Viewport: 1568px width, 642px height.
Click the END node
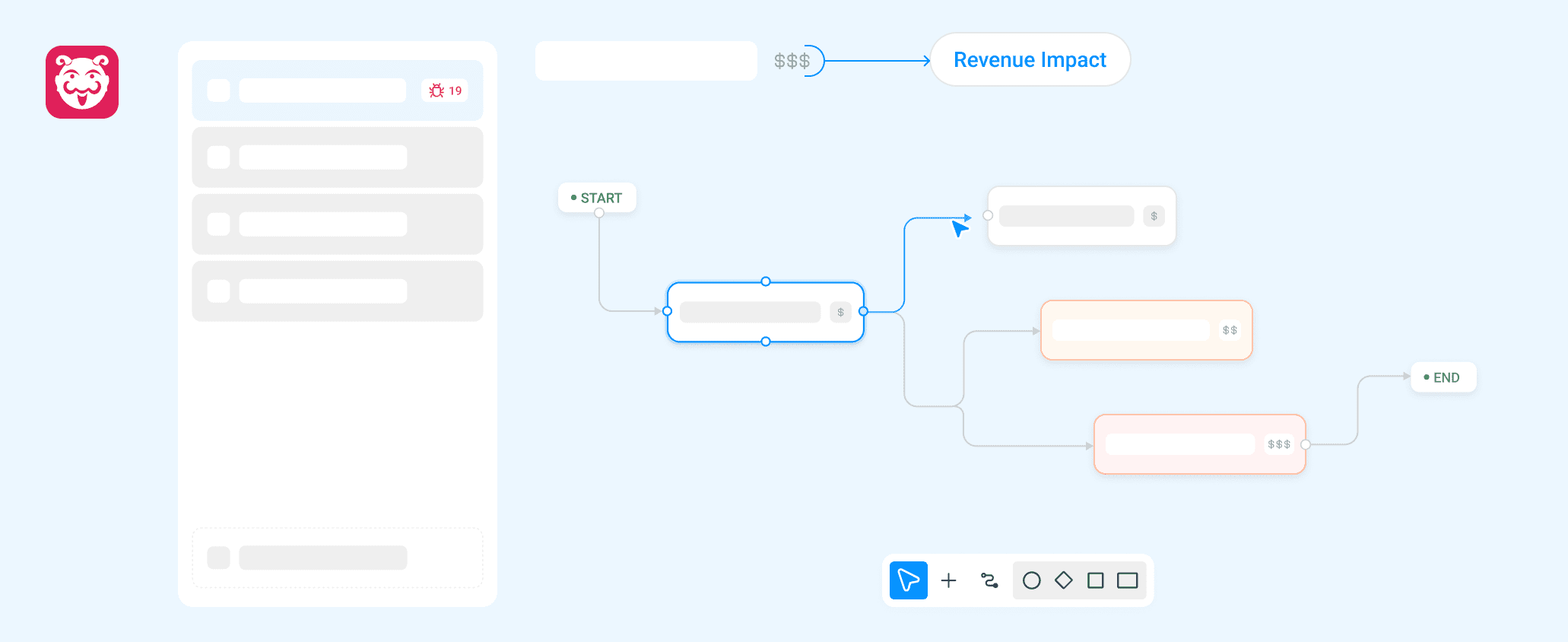1443,377
